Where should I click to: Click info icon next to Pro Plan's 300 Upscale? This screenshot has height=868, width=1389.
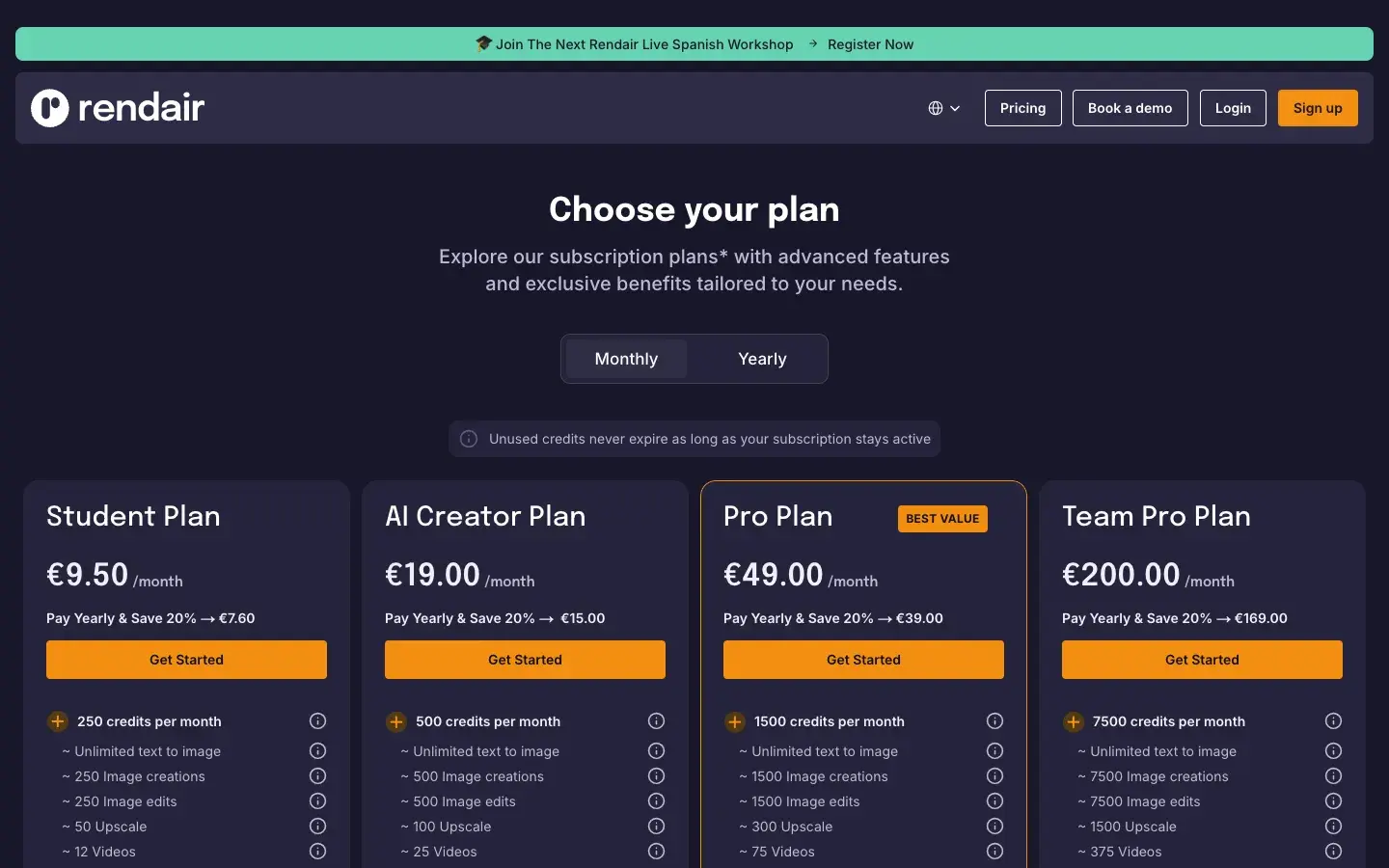coord(994,827)
